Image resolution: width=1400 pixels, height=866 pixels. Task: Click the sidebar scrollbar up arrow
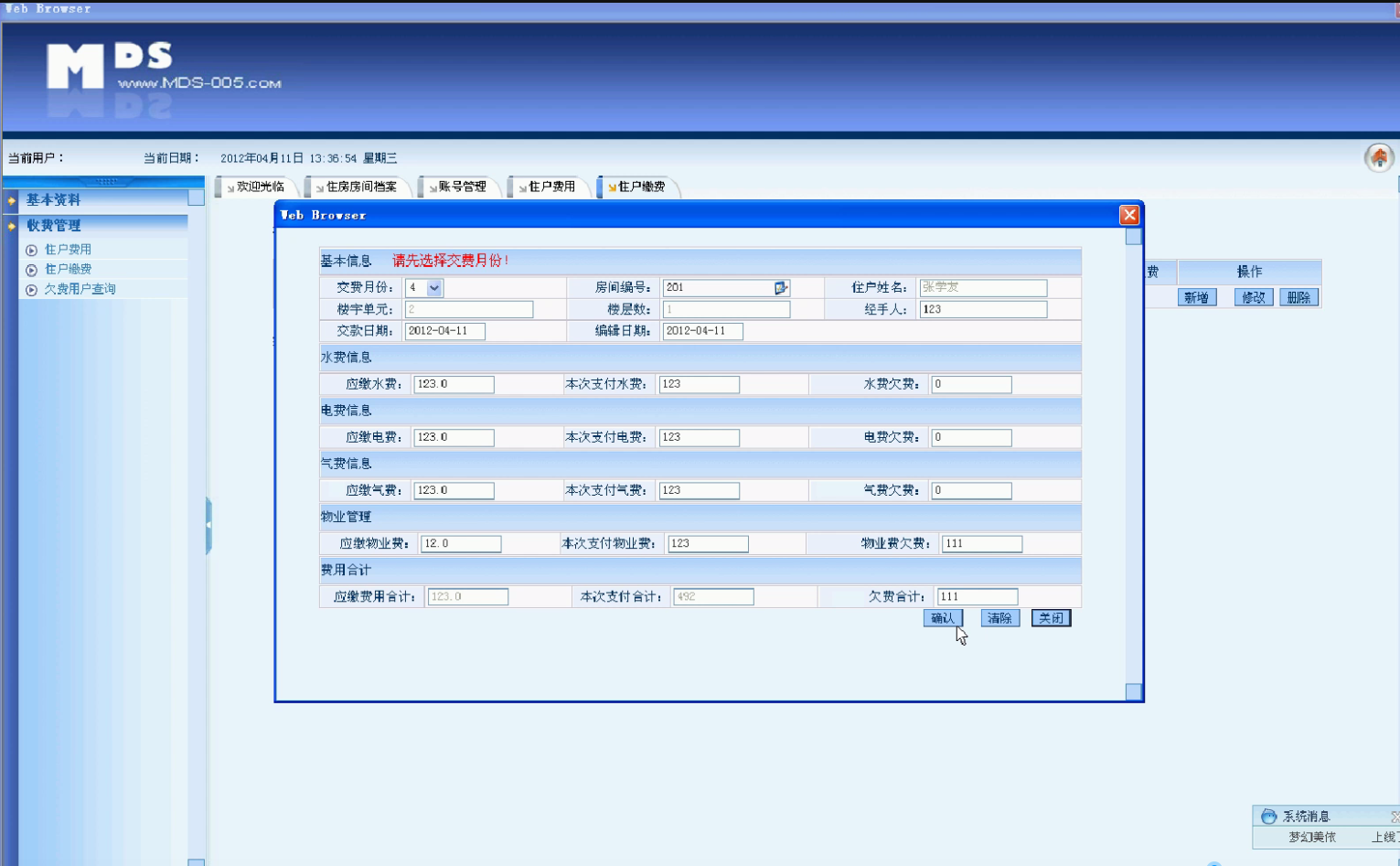(197, 198)
